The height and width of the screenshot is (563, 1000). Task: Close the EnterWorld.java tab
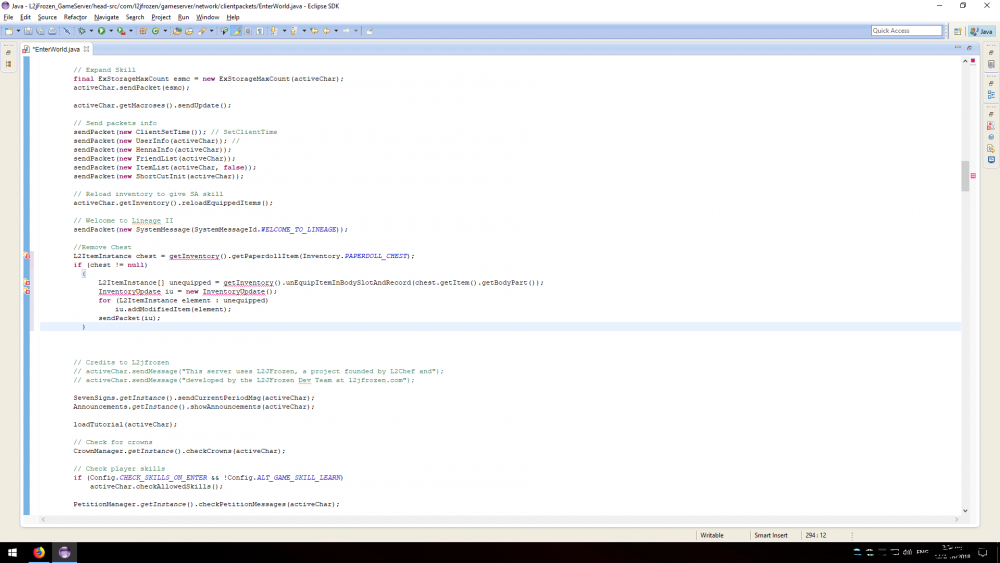(87, 49)
